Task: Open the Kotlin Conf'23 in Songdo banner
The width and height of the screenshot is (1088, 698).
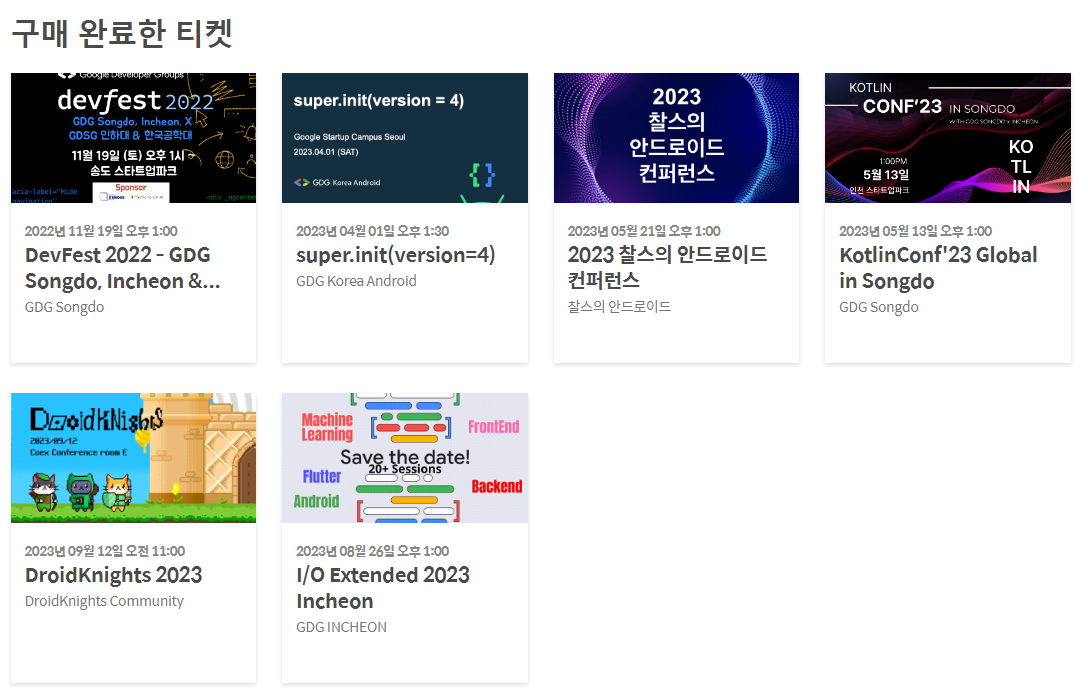Action: tap(948, 137)
